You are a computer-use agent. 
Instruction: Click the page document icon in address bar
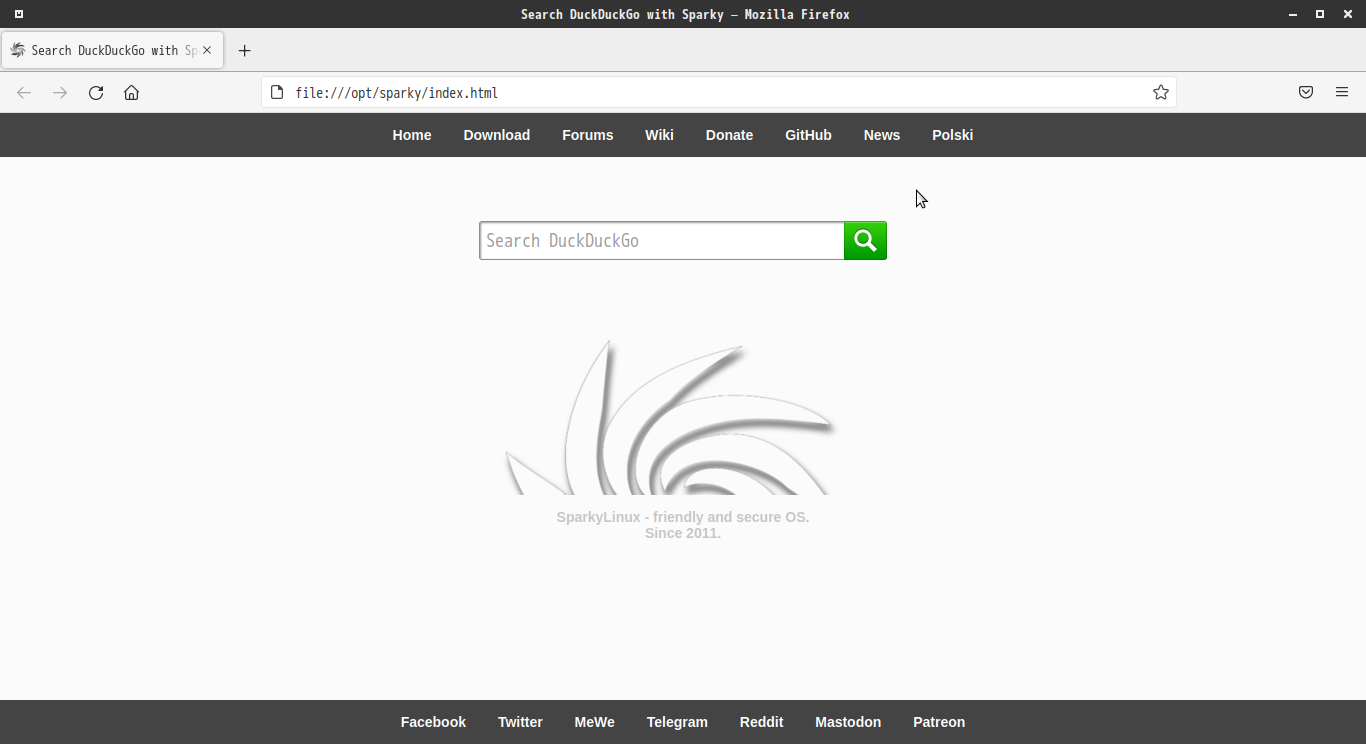(x=278, y=93)
